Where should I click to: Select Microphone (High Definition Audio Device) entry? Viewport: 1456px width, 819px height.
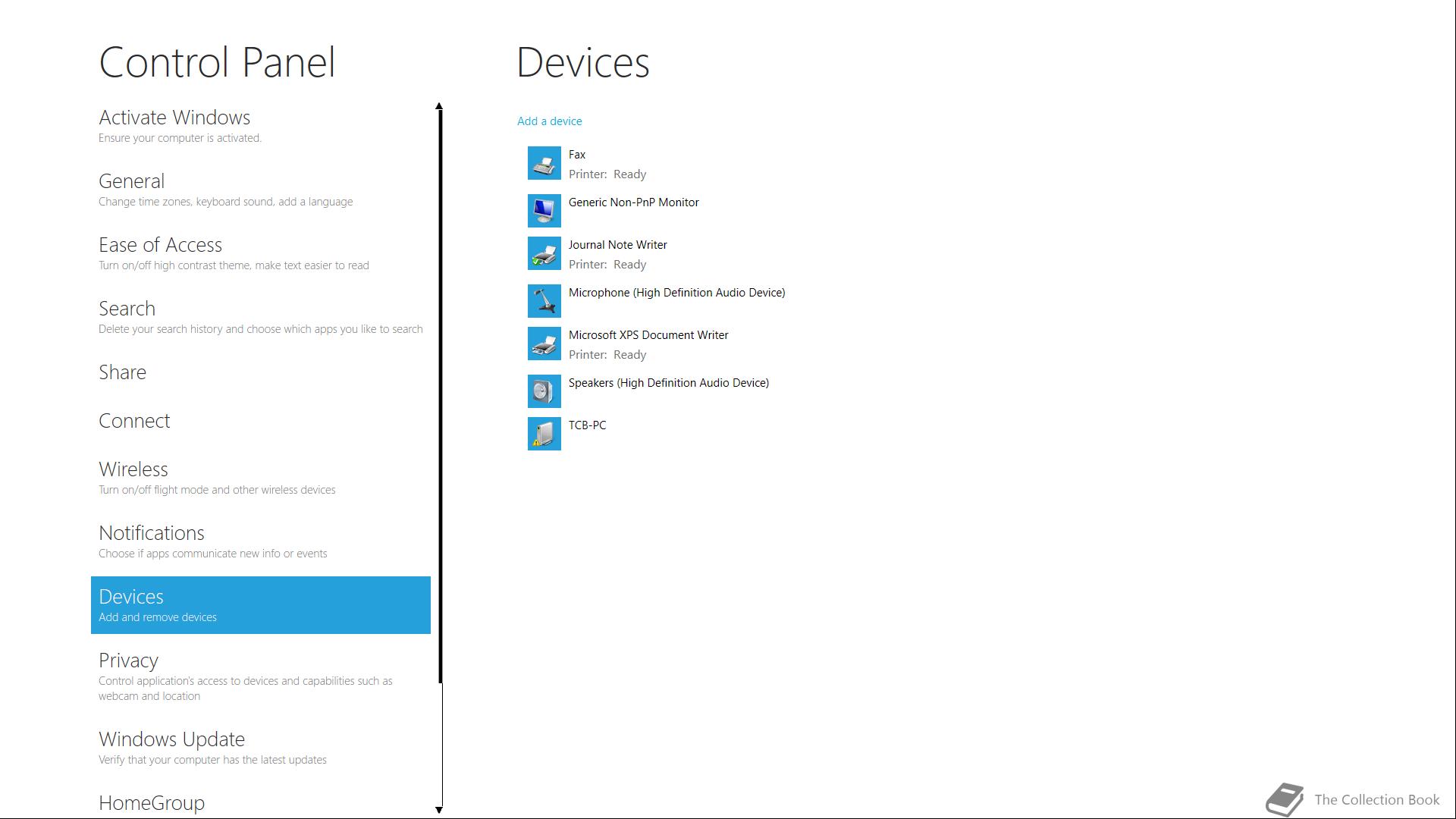[677, 293]
